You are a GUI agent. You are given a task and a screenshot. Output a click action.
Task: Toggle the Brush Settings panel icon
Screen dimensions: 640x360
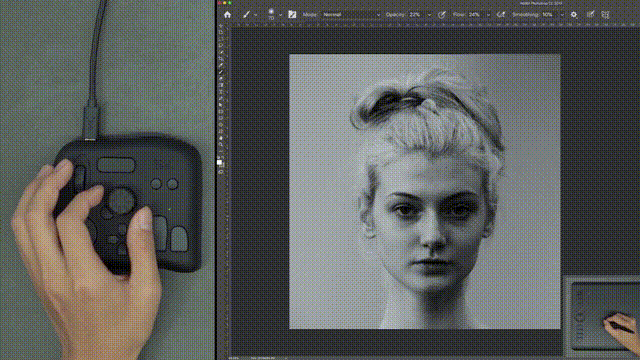292,15
